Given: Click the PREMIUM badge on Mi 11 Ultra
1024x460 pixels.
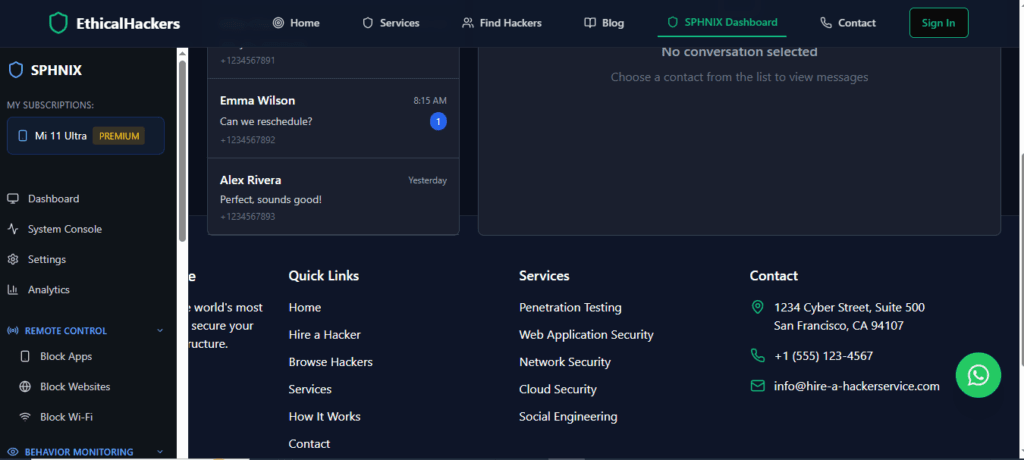Looking at the screenshot, I should (x=119, y=136).
